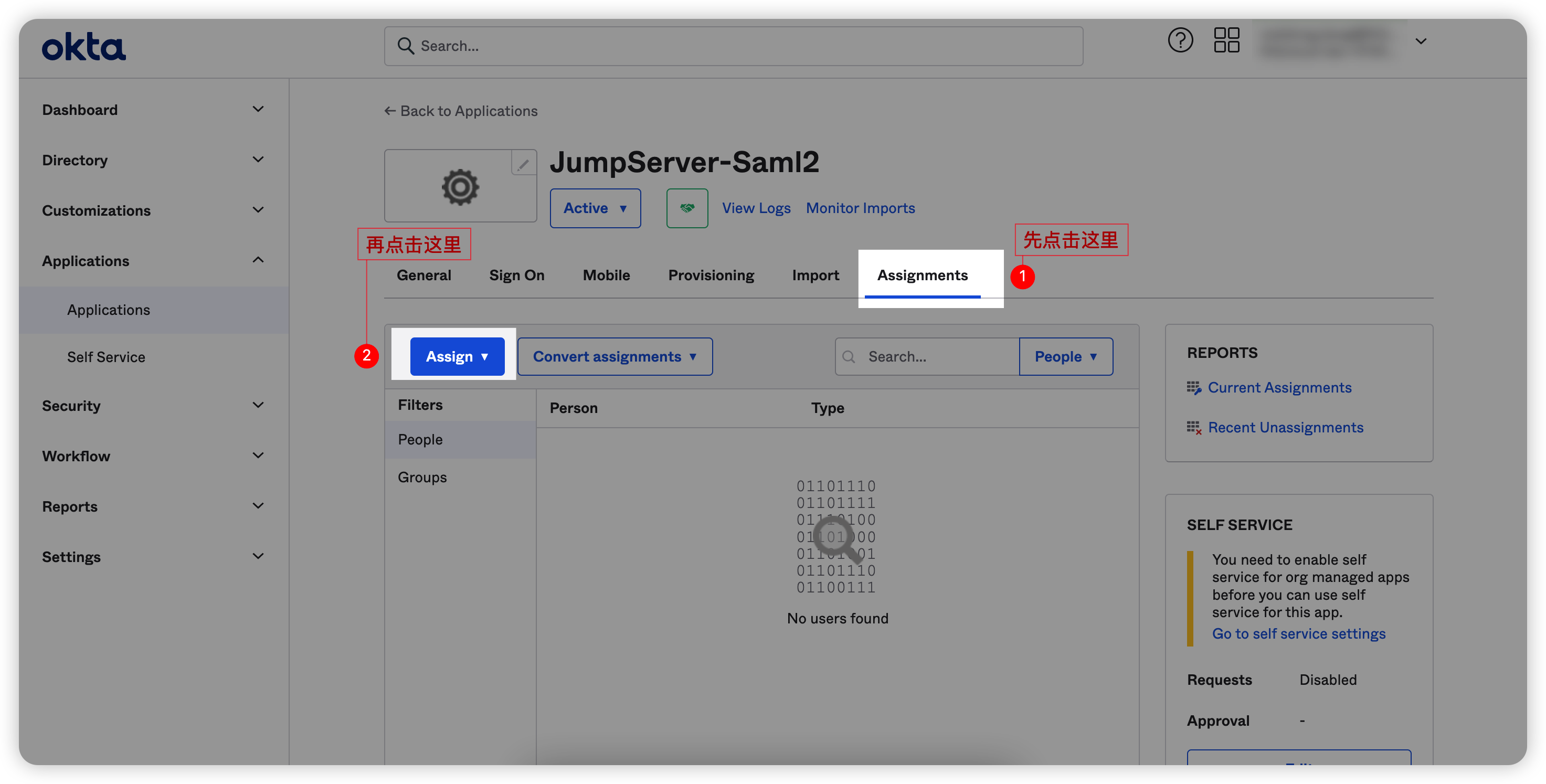
Task: Open the Active status dropdown
Action: (x=595, y=208)
